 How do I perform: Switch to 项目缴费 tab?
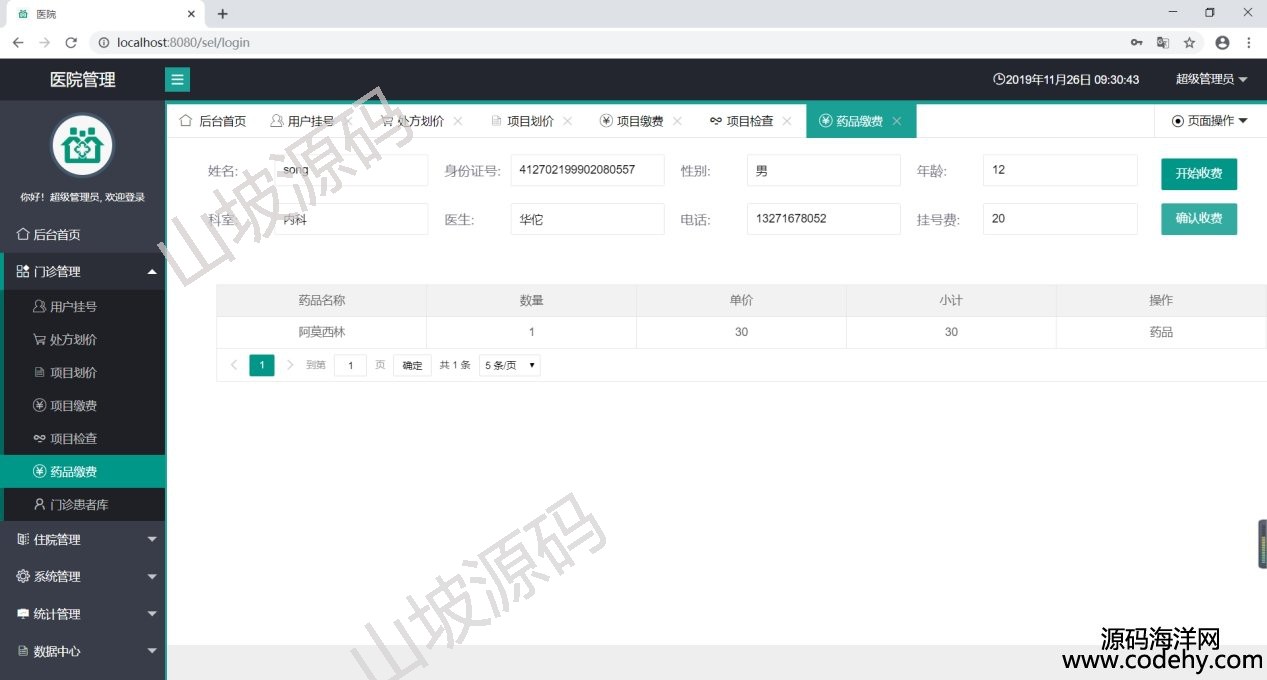click(632, 121)
